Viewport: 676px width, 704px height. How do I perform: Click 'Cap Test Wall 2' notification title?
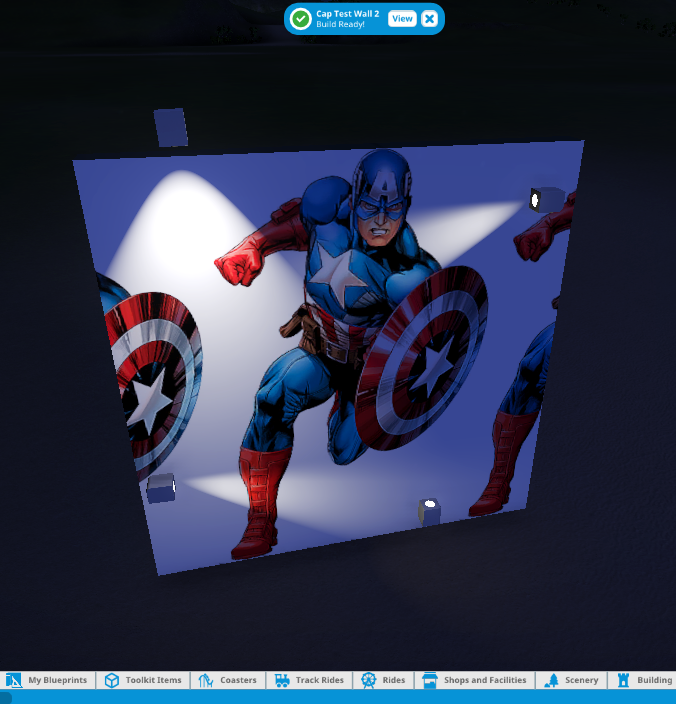click(347, 14)
